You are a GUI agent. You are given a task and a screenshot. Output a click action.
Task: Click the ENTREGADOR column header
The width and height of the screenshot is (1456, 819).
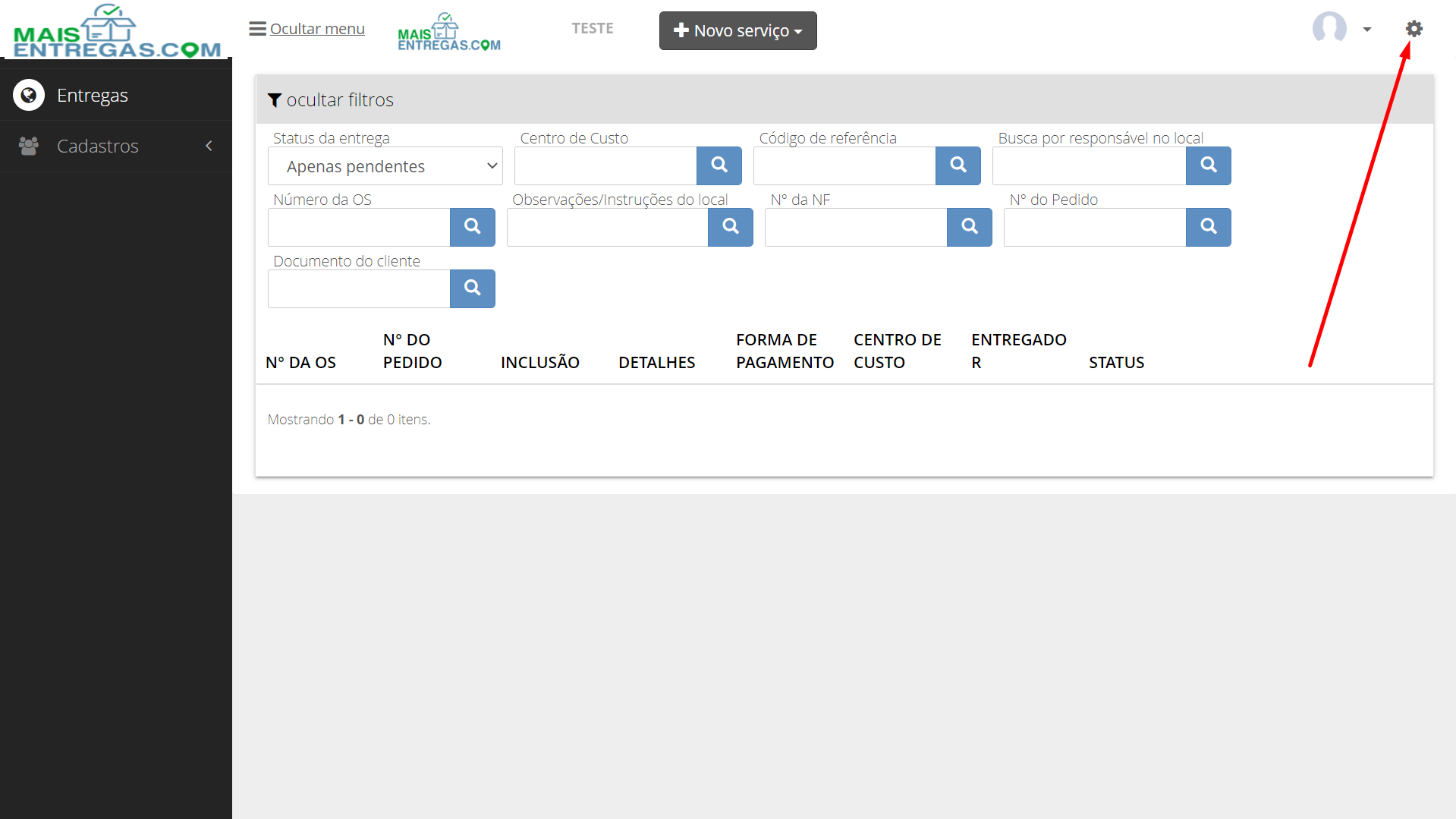(x=1019, y=351)
